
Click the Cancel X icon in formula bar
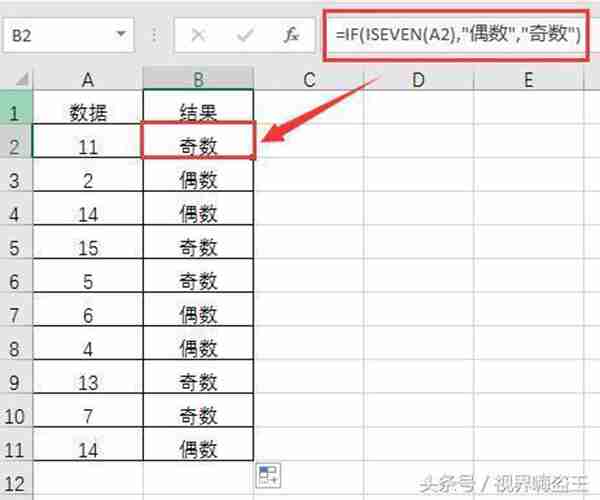click(x=198, y=36)
